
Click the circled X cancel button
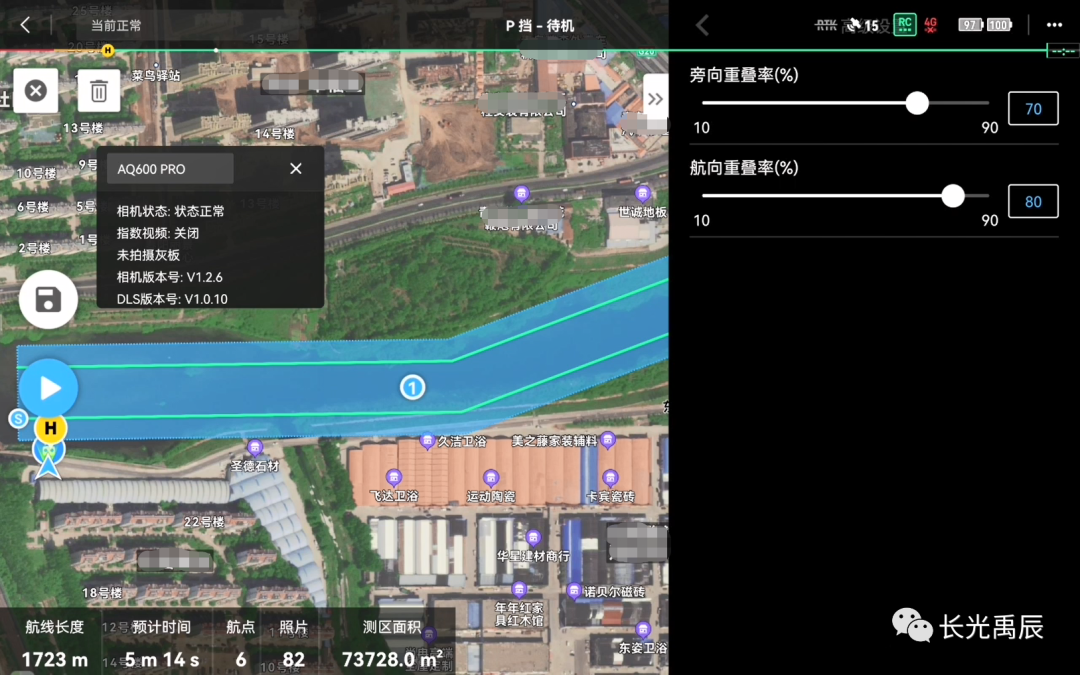35,91
